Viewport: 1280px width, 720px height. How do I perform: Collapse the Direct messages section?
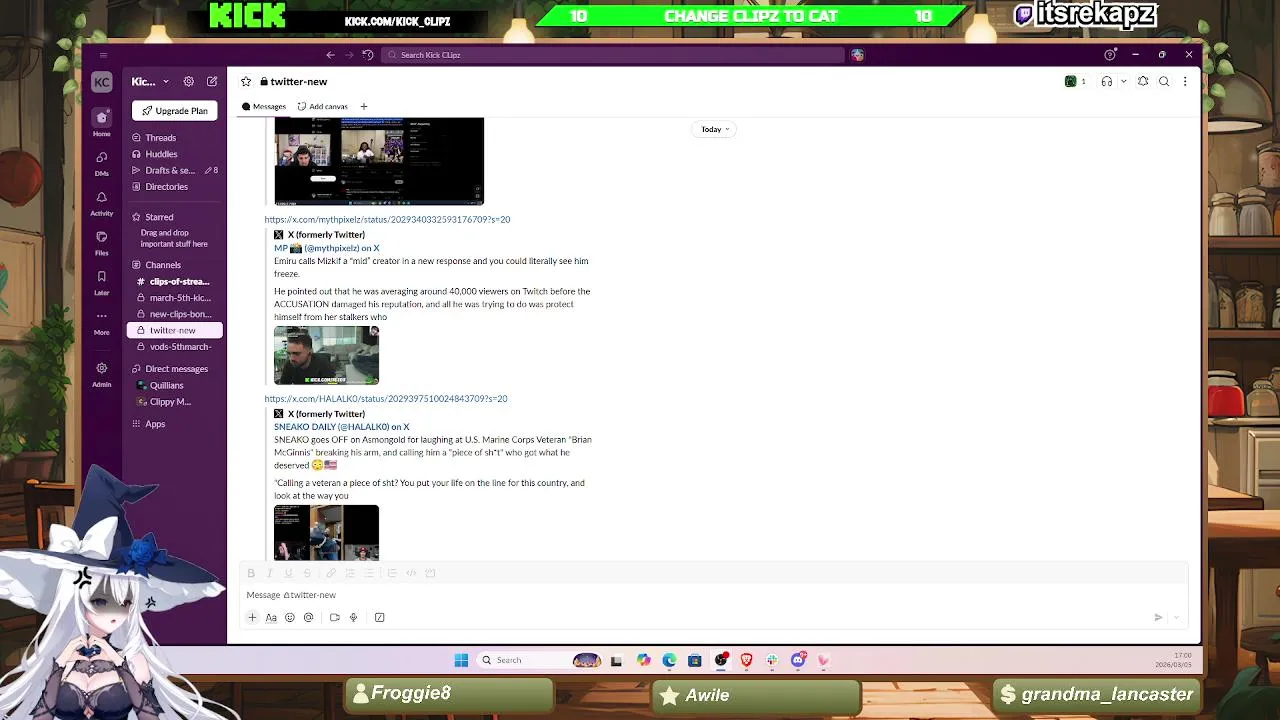coord(136,369)
